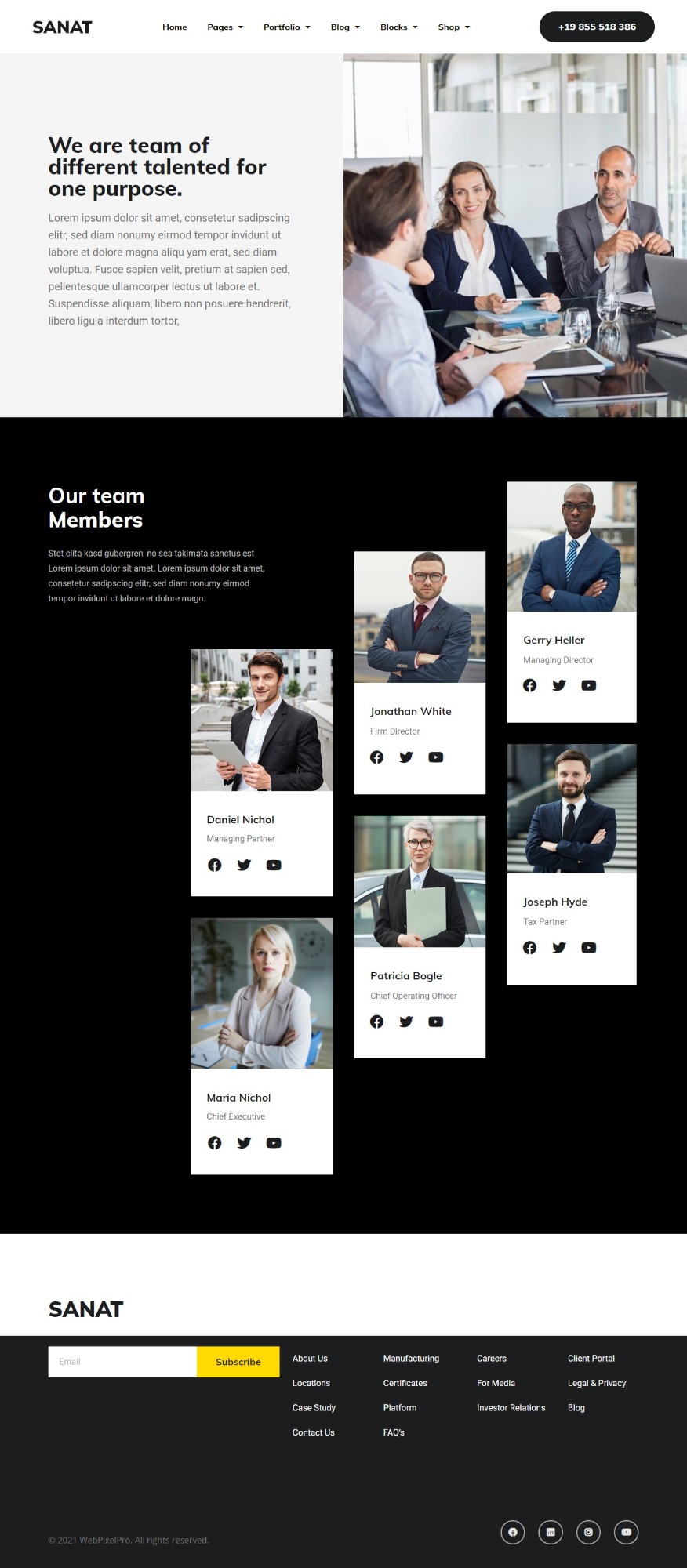
Task: Open the Investor Relations footer link
Action: click(511, 1408)
